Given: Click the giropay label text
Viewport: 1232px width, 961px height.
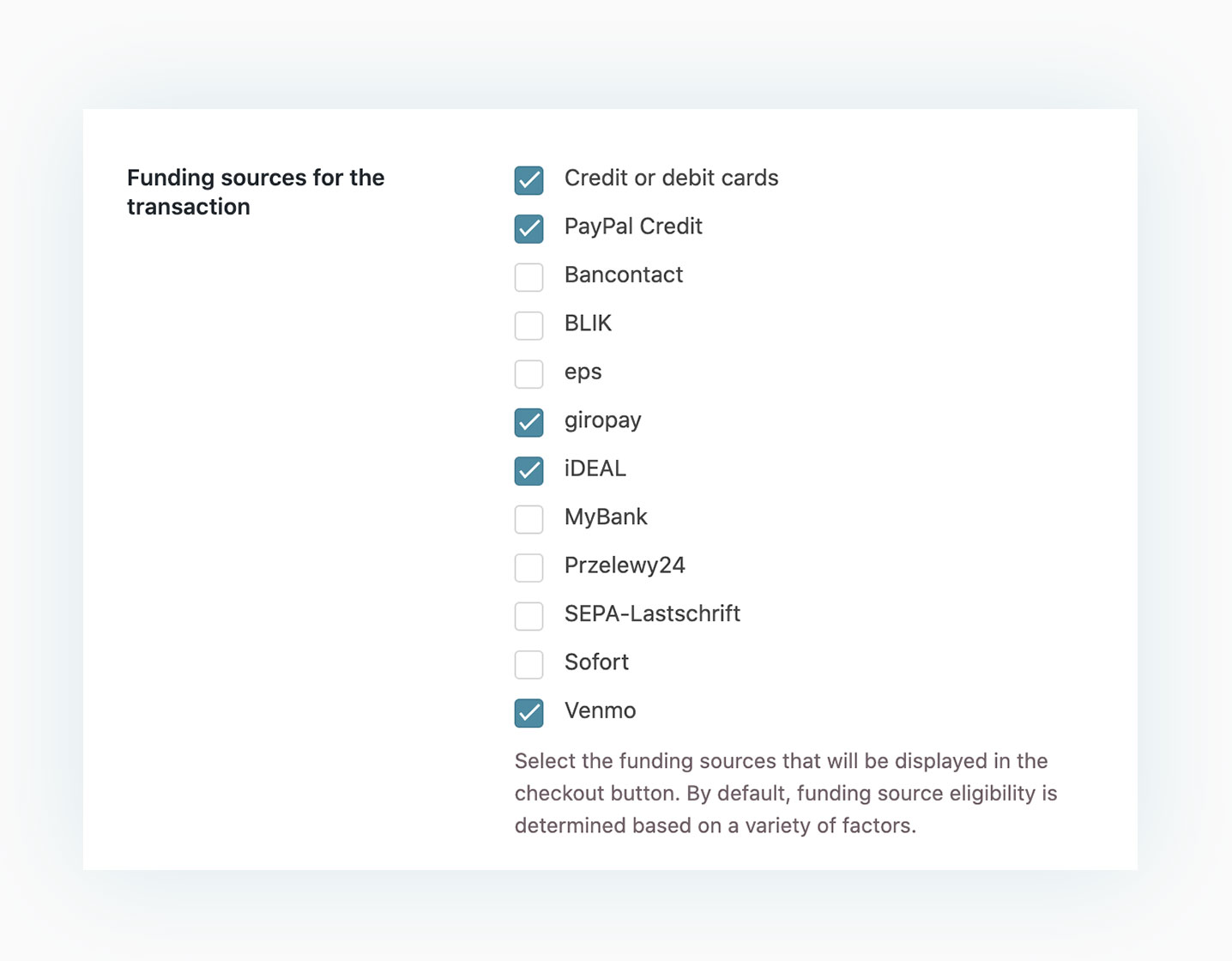Looking at the screenshot, I should click(603, 420).
